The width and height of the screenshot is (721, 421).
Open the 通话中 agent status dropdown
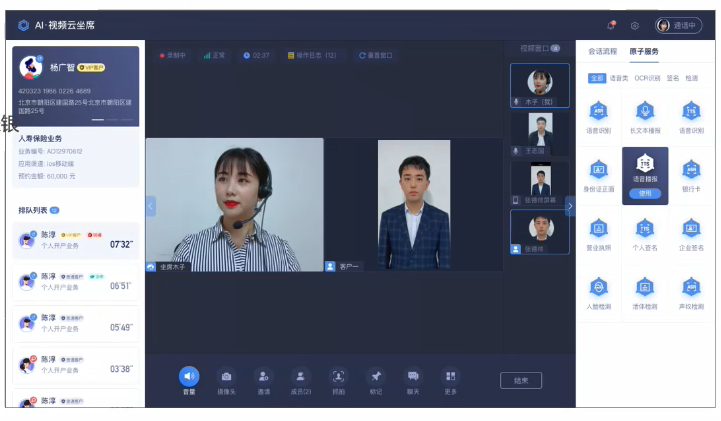point(679,25)
